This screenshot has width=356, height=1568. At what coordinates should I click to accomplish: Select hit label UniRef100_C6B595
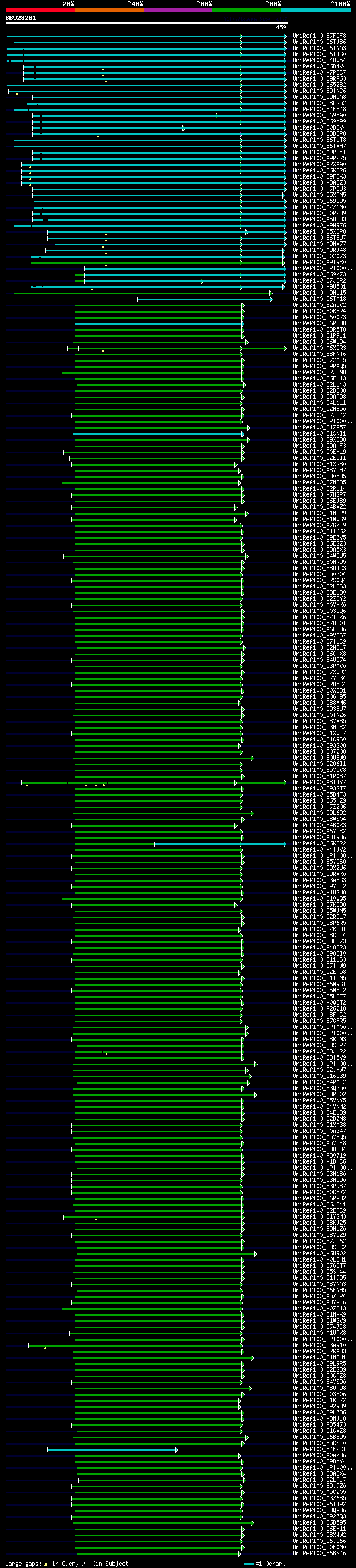[319, 1522]
